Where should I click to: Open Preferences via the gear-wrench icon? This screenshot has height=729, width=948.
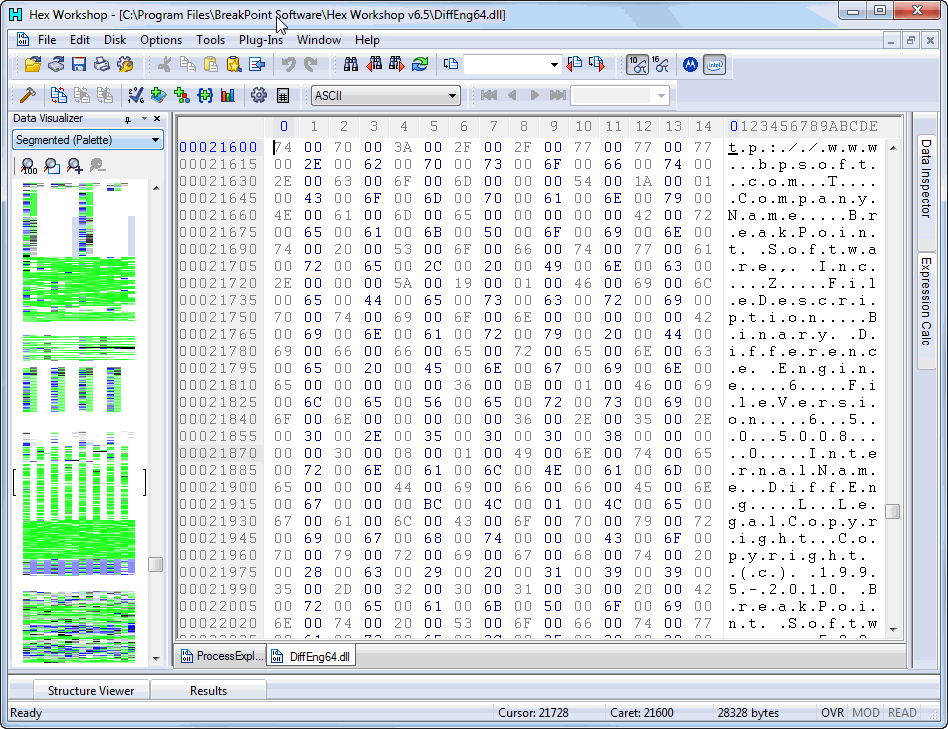coord(125,64)
